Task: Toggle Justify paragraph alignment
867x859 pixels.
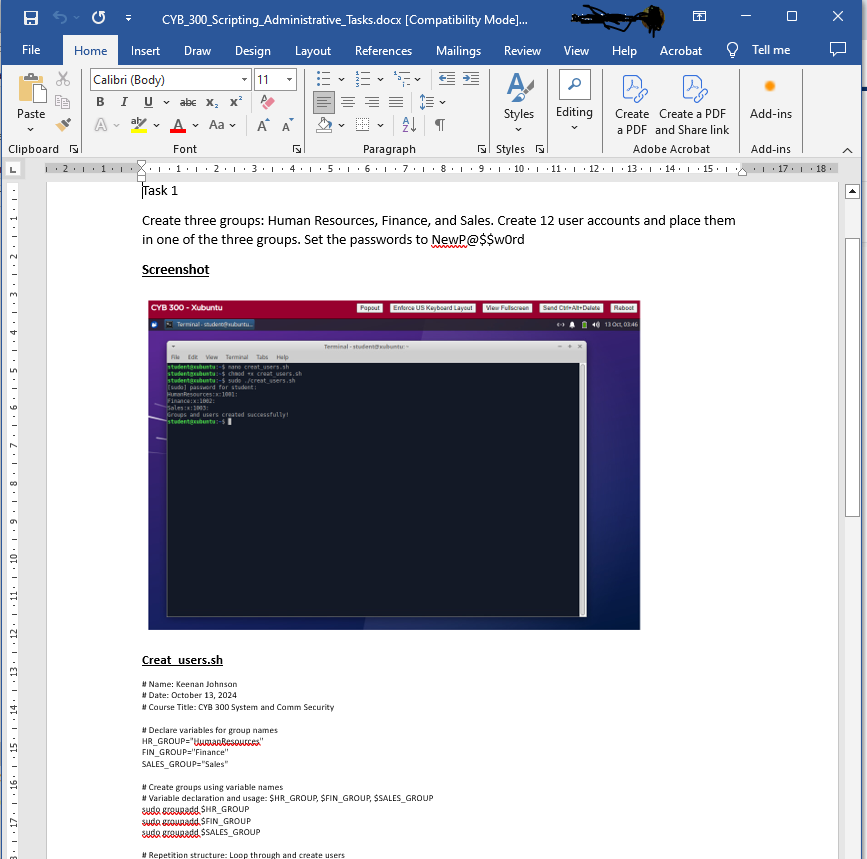Action: [x=396, y=102]
